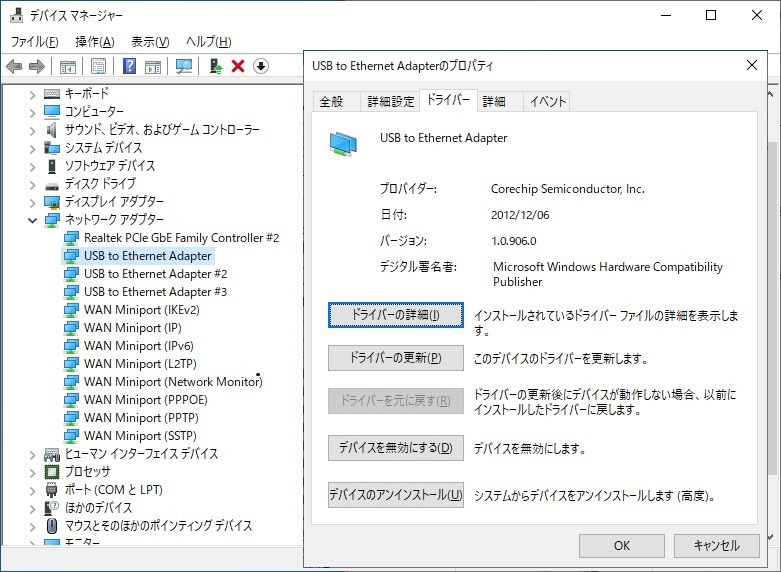Click the ヒューマン インターフェイス デバイス icon
Viewport: 781px width, 572px height.
pyautogui.click(x=52, y=454)
